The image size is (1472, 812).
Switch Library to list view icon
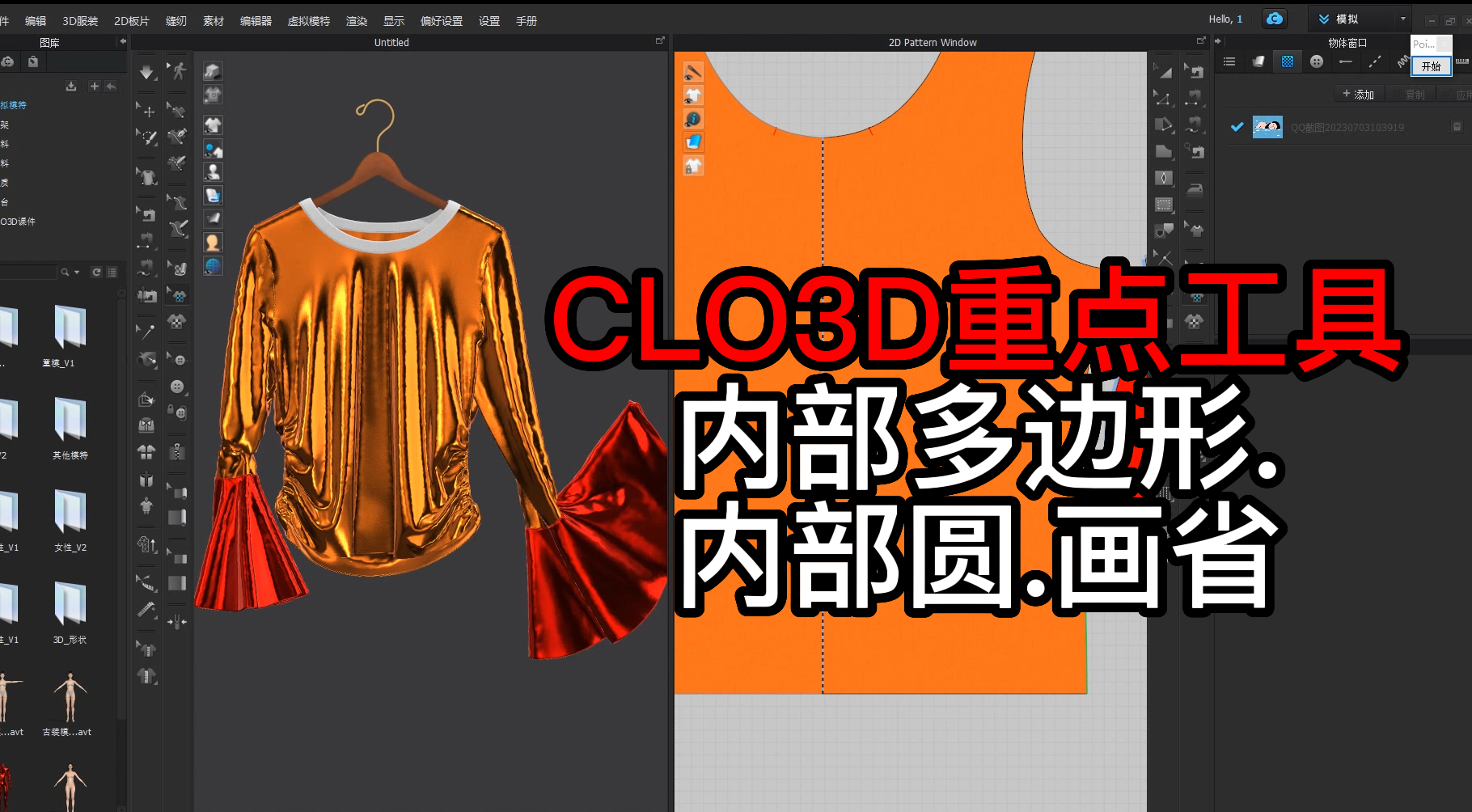coord(112,273)
